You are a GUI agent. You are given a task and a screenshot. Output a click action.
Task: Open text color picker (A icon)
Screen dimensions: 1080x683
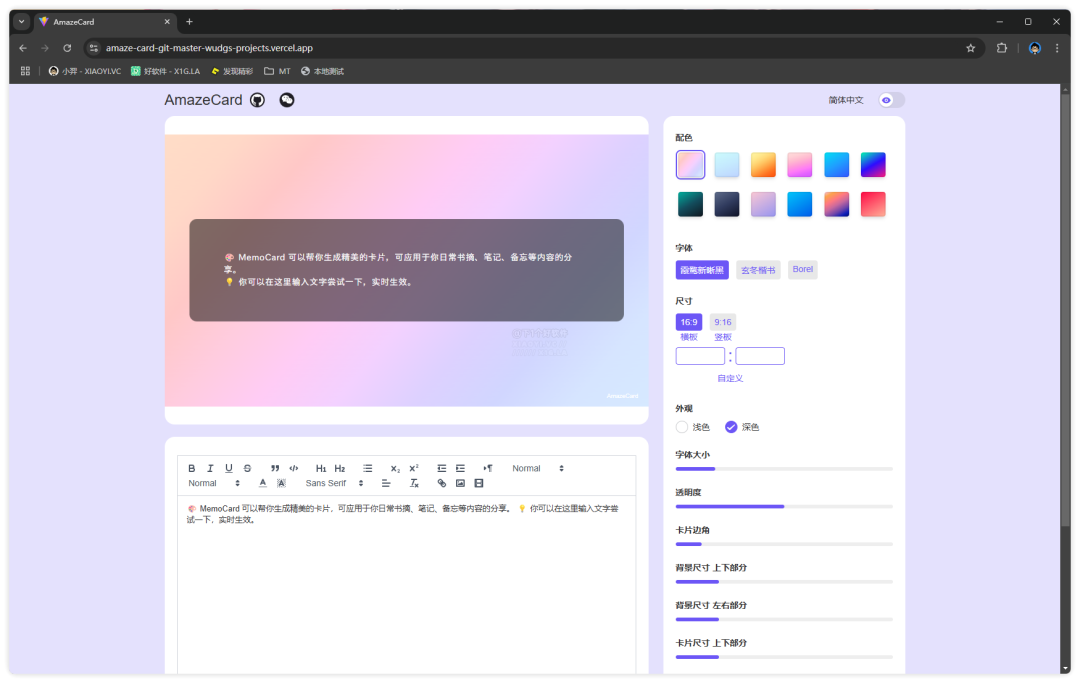pyautogui.click(x=262, y=483)
